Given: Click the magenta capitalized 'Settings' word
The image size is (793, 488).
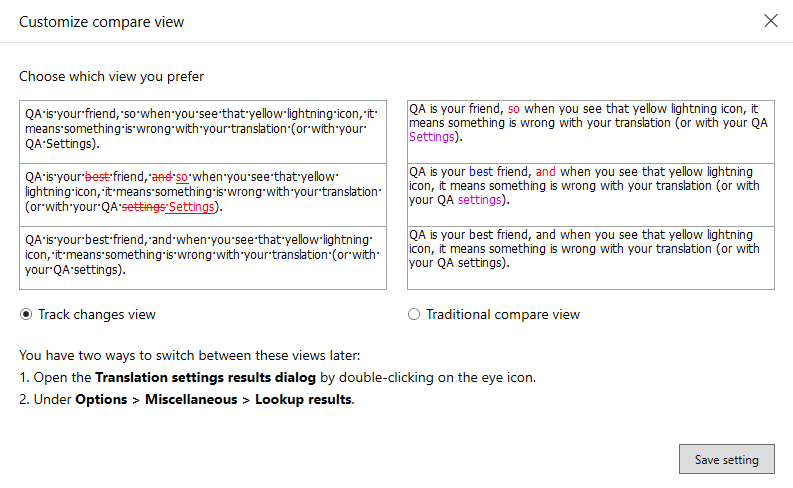Looking at the screenshot, I should click(x=432, y=137).
